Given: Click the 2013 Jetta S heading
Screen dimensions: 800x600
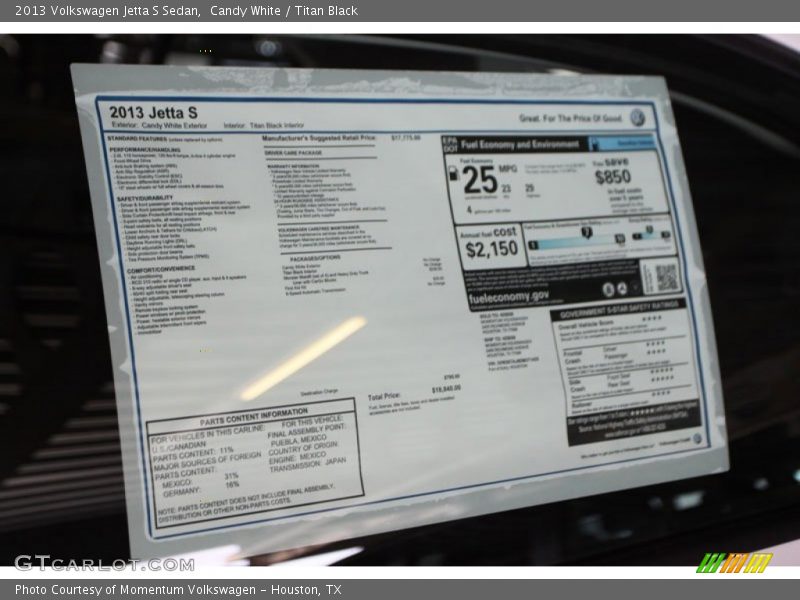Looking at the screenshot, I should [x=153, y=112].
